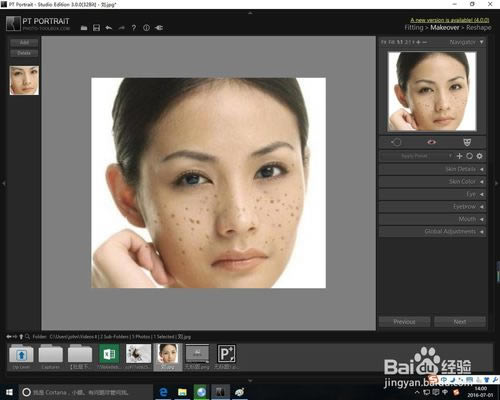Expand the Global Adjustments section
Screen dimensions: 500x400
pos(432,232)
